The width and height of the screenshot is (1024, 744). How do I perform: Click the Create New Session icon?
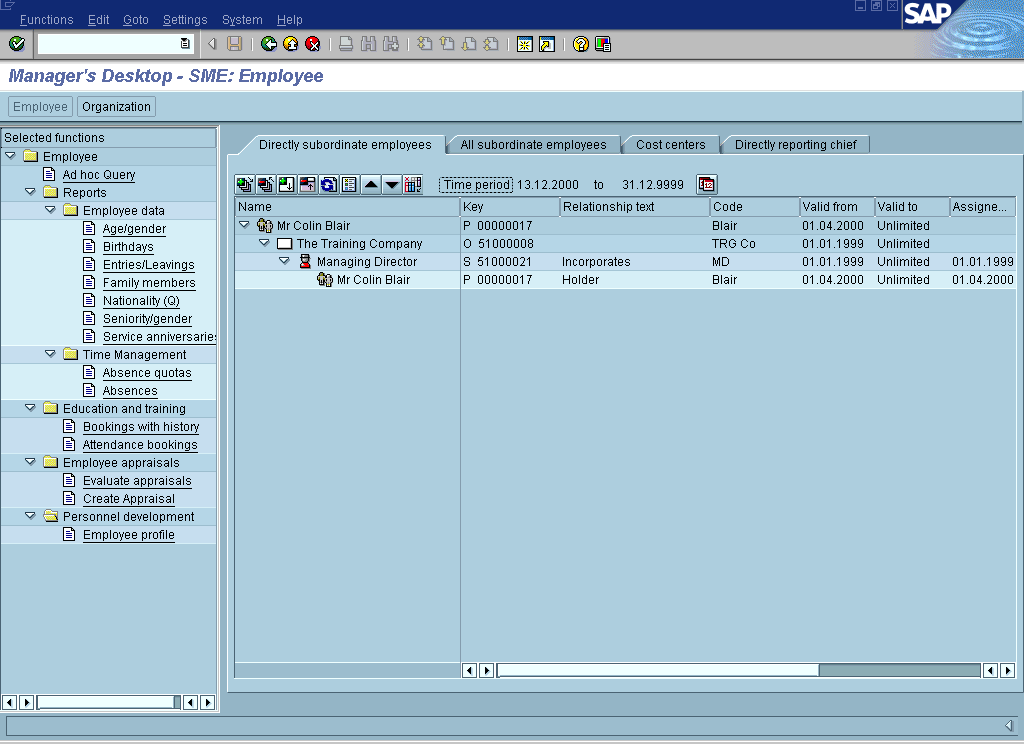coord(524,44)
